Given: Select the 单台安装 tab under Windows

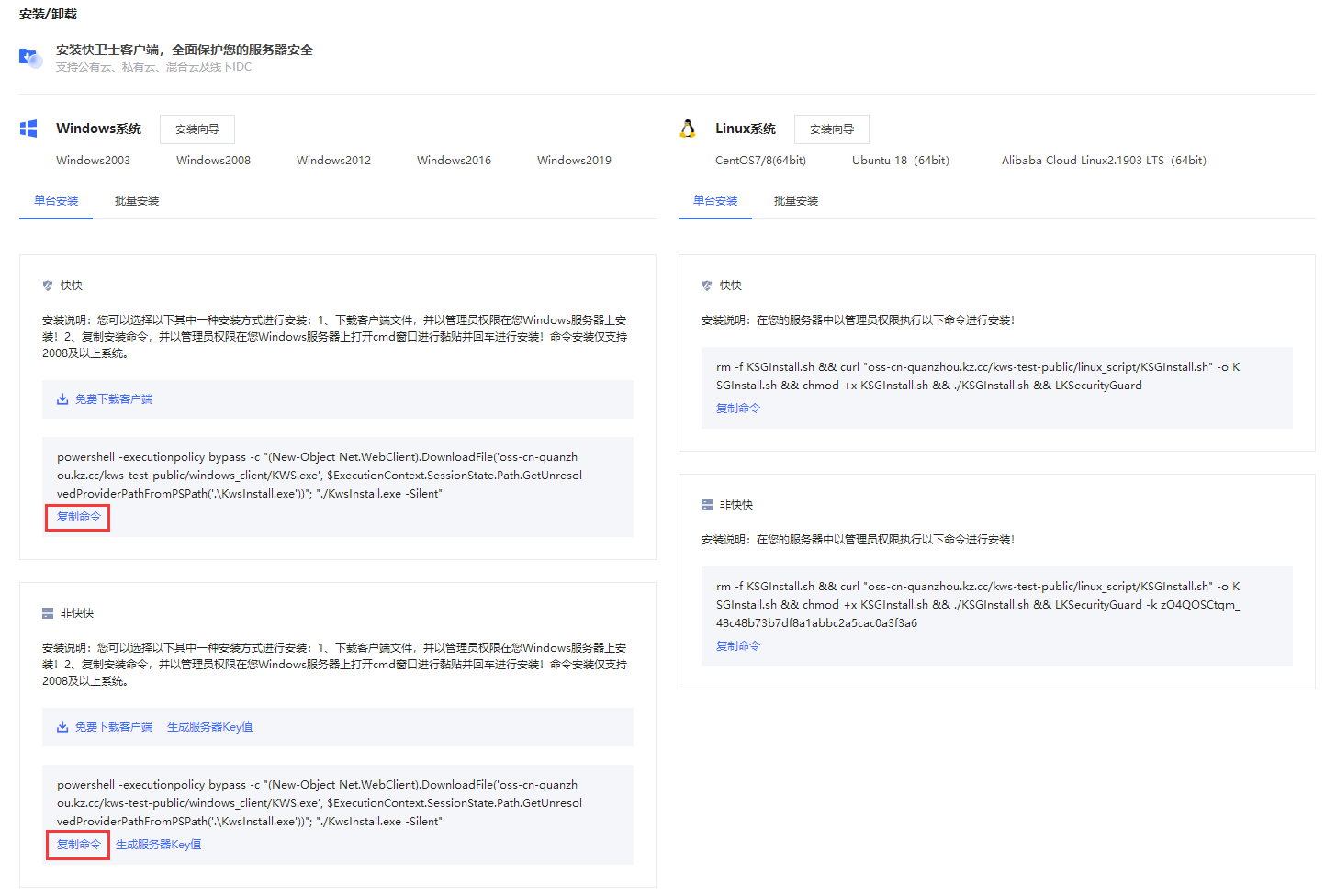Looking at the screenshot, I should click(x=56, y=201).
